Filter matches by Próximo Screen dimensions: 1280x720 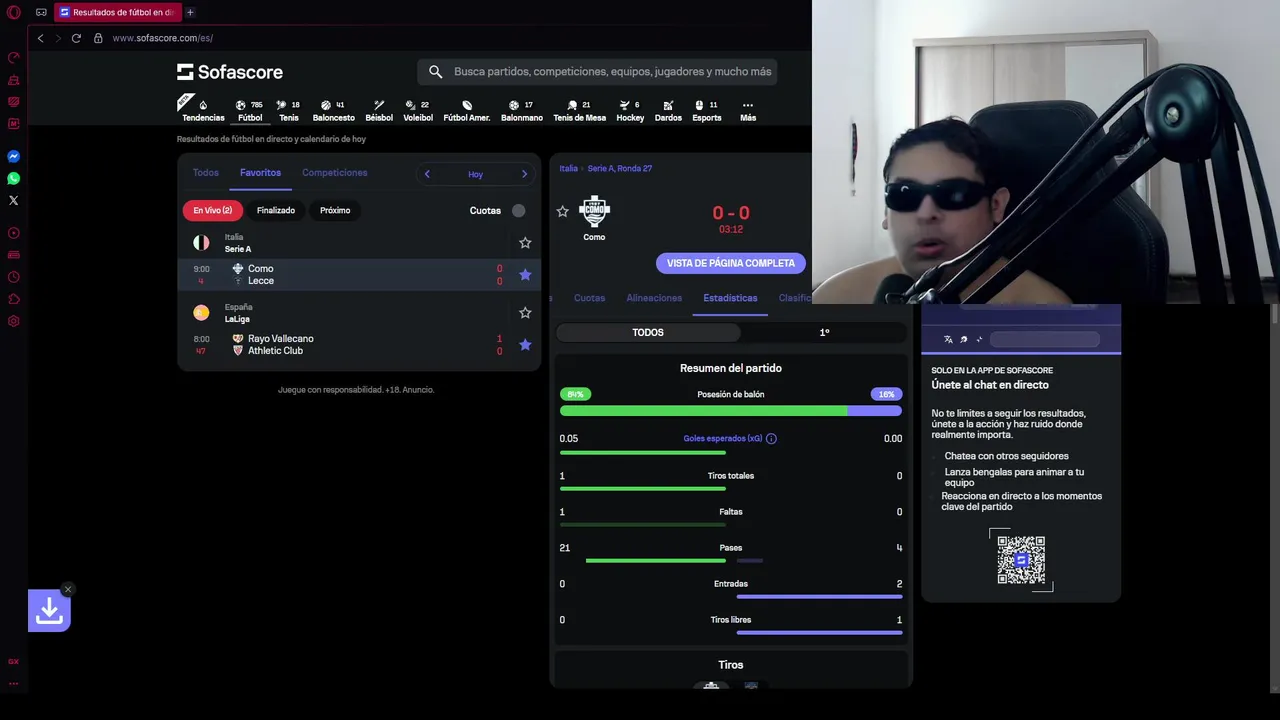(x=335, y=211)
